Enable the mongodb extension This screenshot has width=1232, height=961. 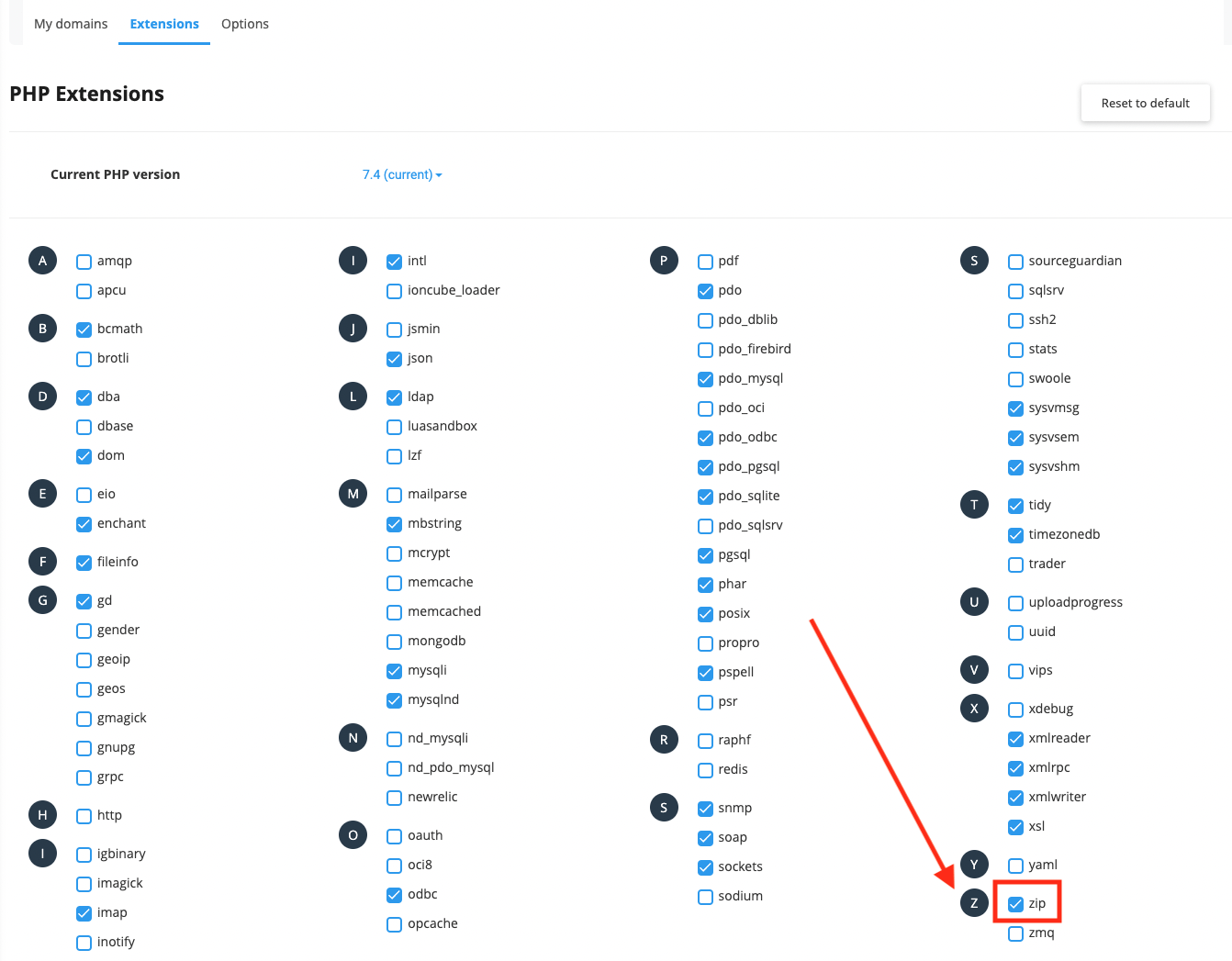(x=395, y=641)
